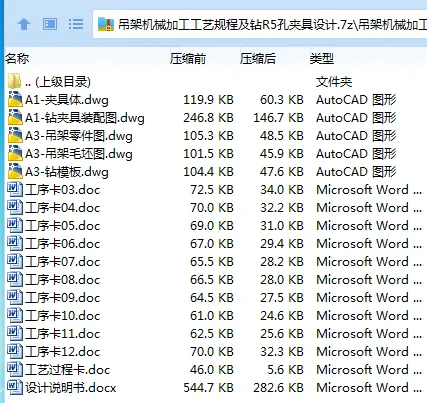Select file name 工序卡04.doc
The width and height of the screenshot is (427, 403).
(x=62, y=208)
